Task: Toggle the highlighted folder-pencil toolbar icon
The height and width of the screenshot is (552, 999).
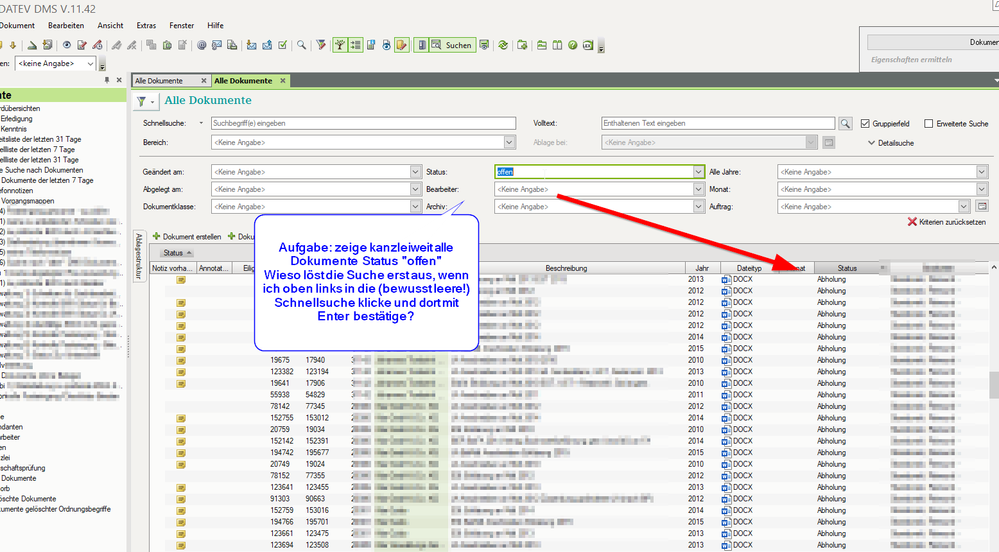Action: point(401,45)
